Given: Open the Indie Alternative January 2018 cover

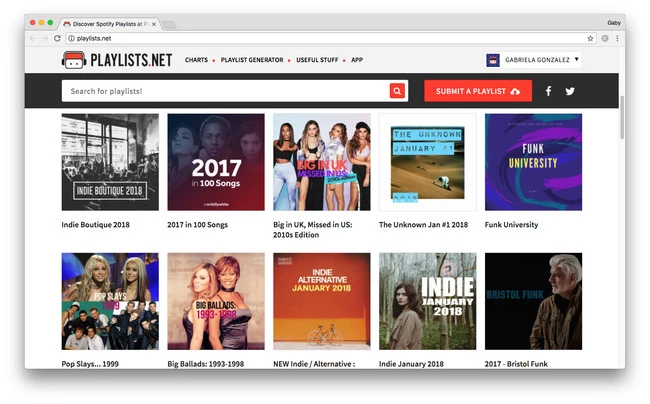Looking at the screenshot, I should tap(322, 301).
